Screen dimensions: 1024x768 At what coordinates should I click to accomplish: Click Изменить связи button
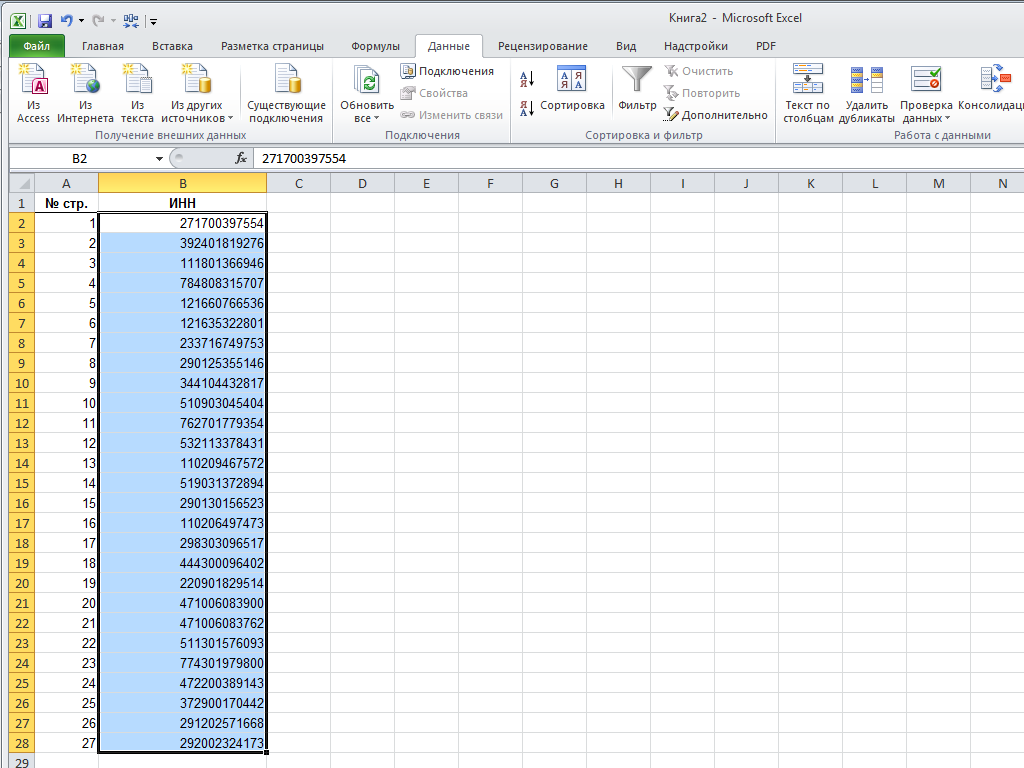point(452,115)
